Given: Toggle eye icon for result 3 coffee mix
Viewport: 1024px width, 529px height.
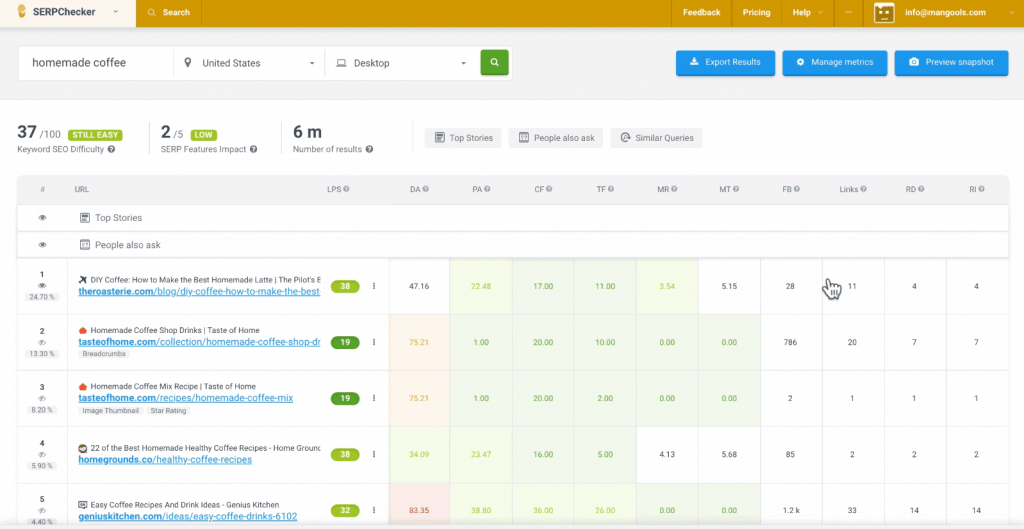Looking at the screenshot, I should tap(42, 397).
